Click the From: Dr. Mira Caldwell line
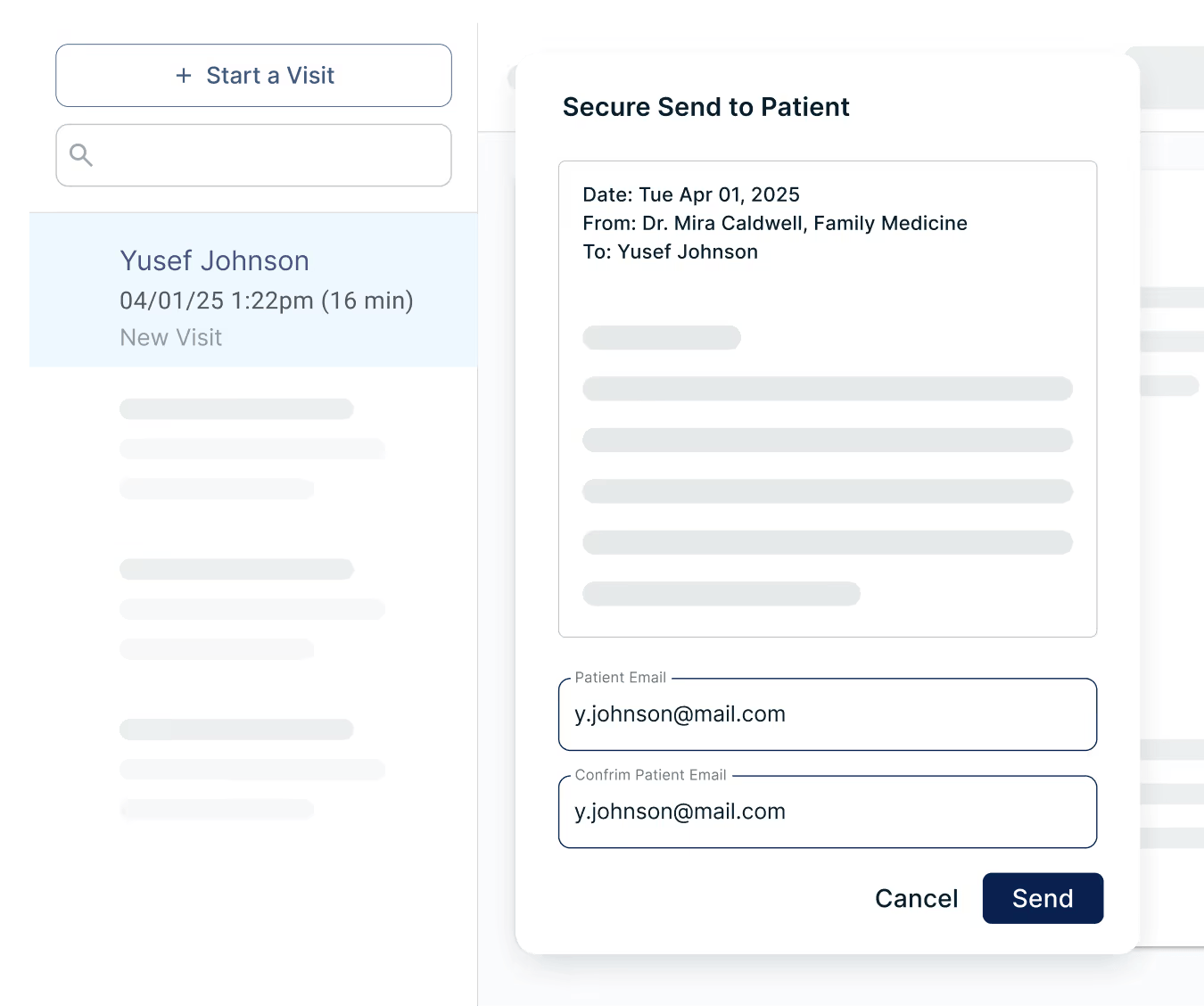This screenshot has width=1204, height=1006. (774, 223)
